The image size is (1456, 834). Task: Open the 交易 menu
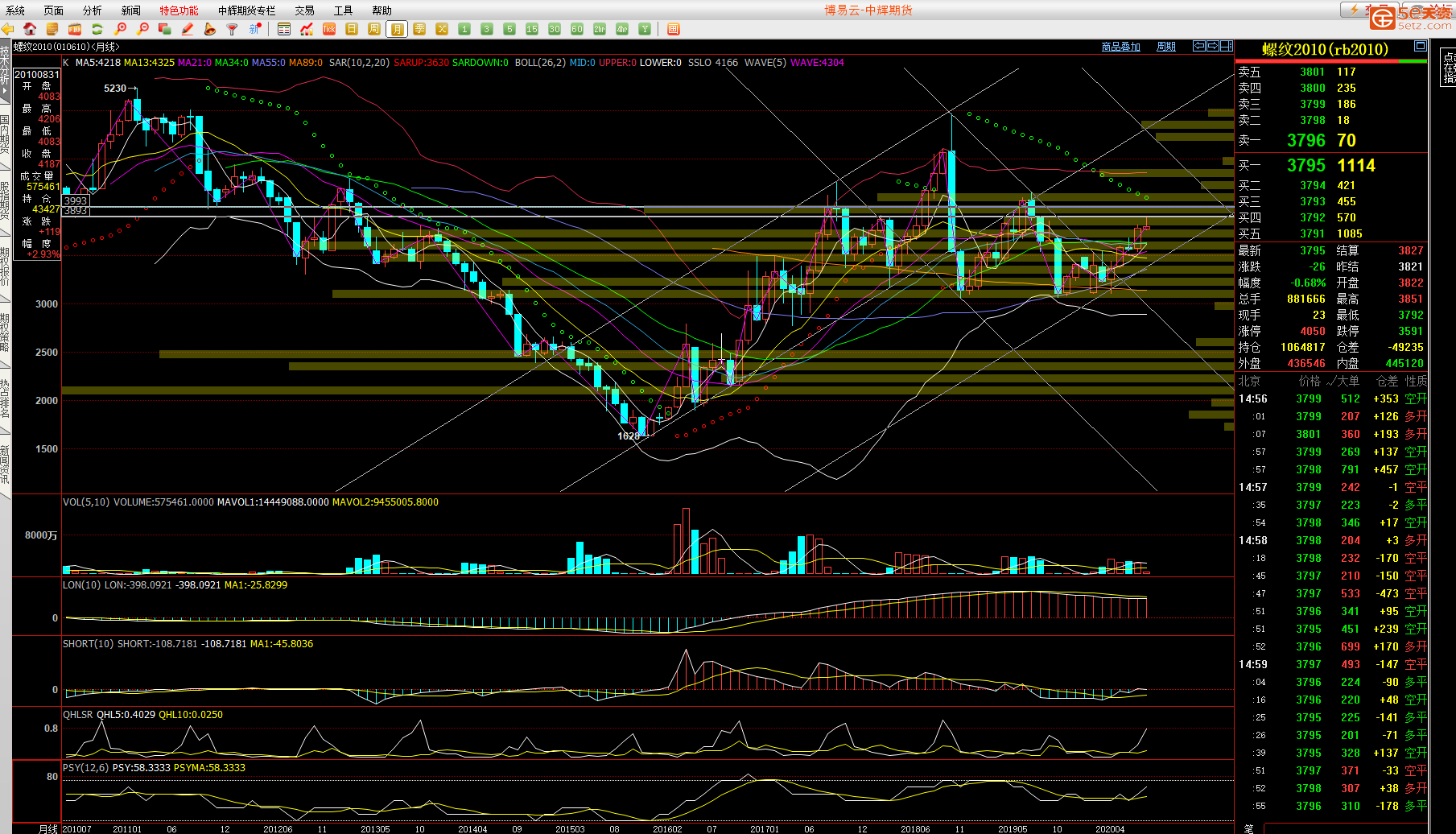point(304,10)
